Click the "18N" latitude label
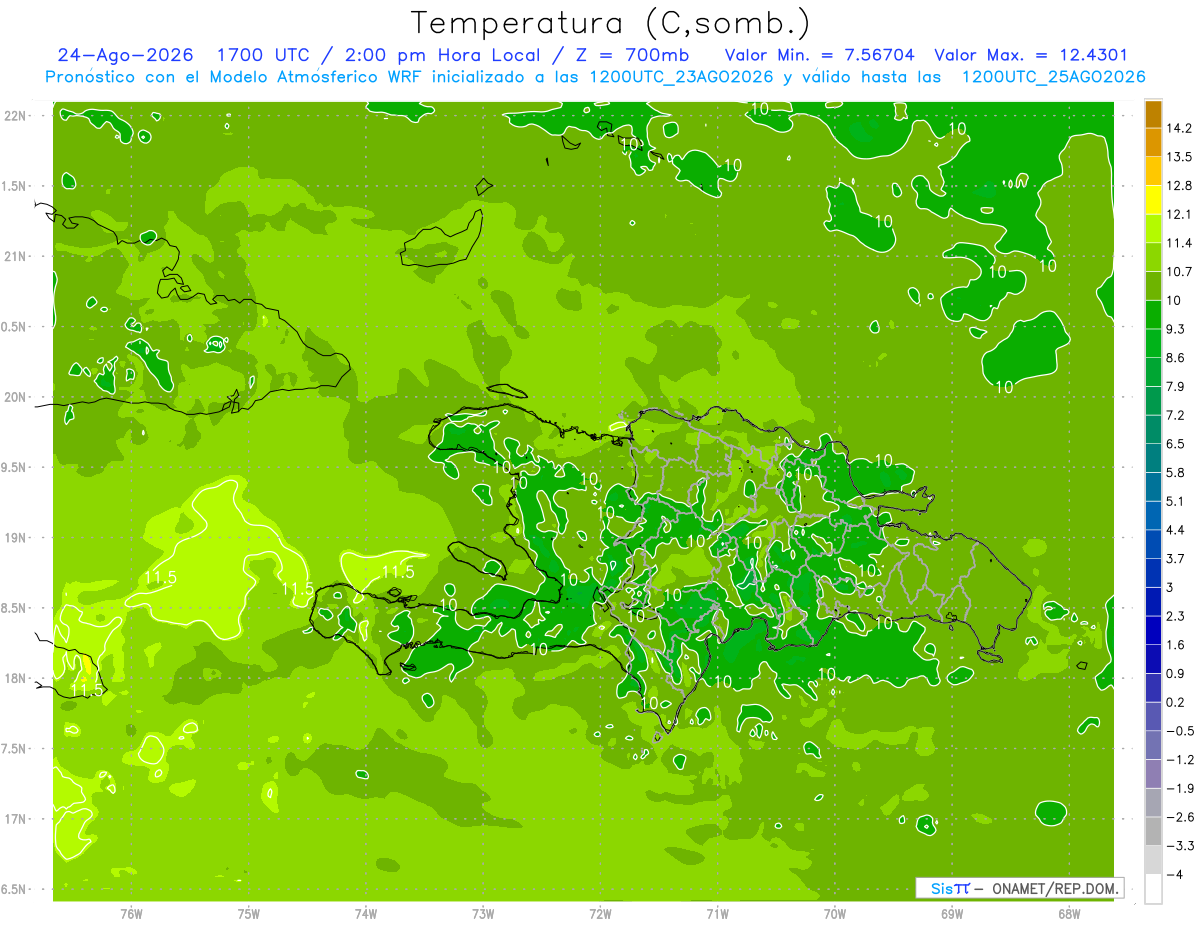The width and height of the screenshot is (1200, 927). [x=16, y=679]
